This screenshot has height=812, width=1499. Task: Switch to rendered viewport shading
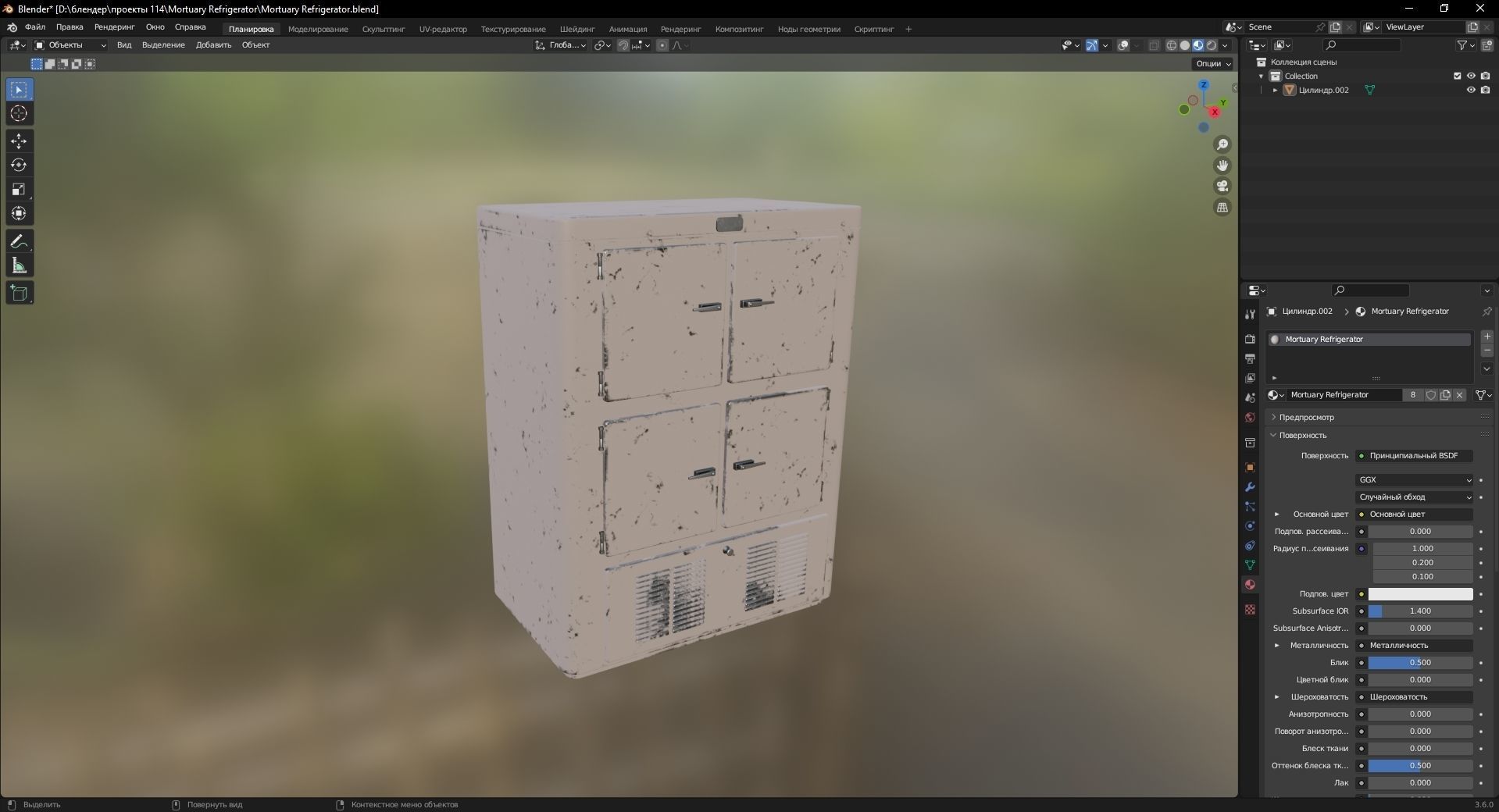tap(1212, 45)
